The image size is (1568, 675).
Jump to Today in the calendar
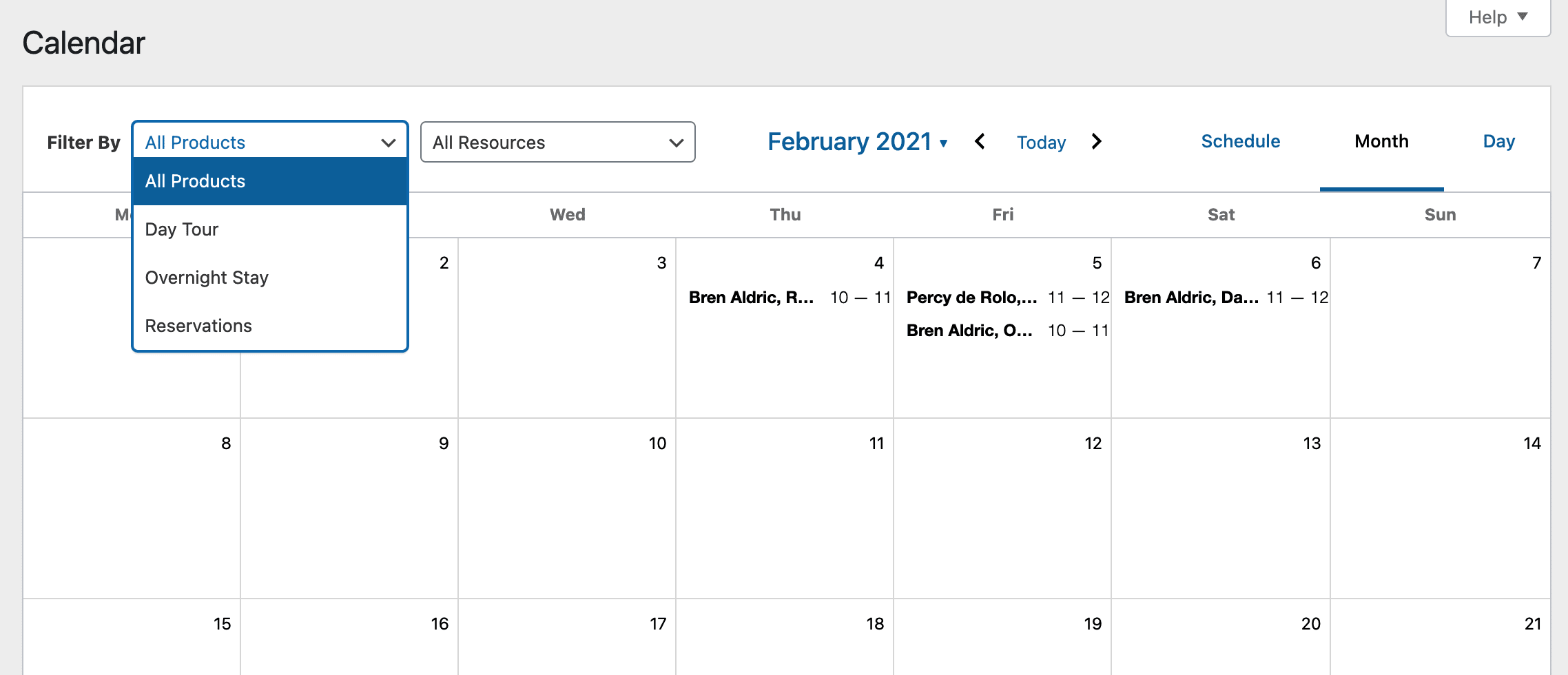tap(1041, 143)
